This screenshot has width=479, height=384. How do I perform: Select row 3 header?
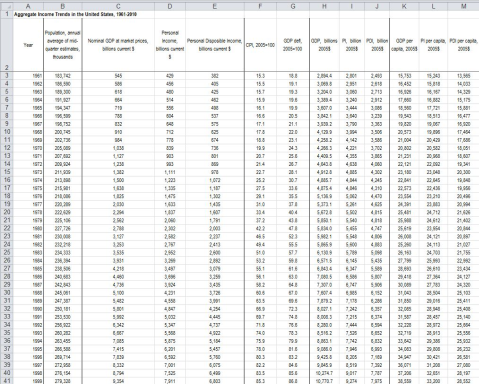point(6,76)
